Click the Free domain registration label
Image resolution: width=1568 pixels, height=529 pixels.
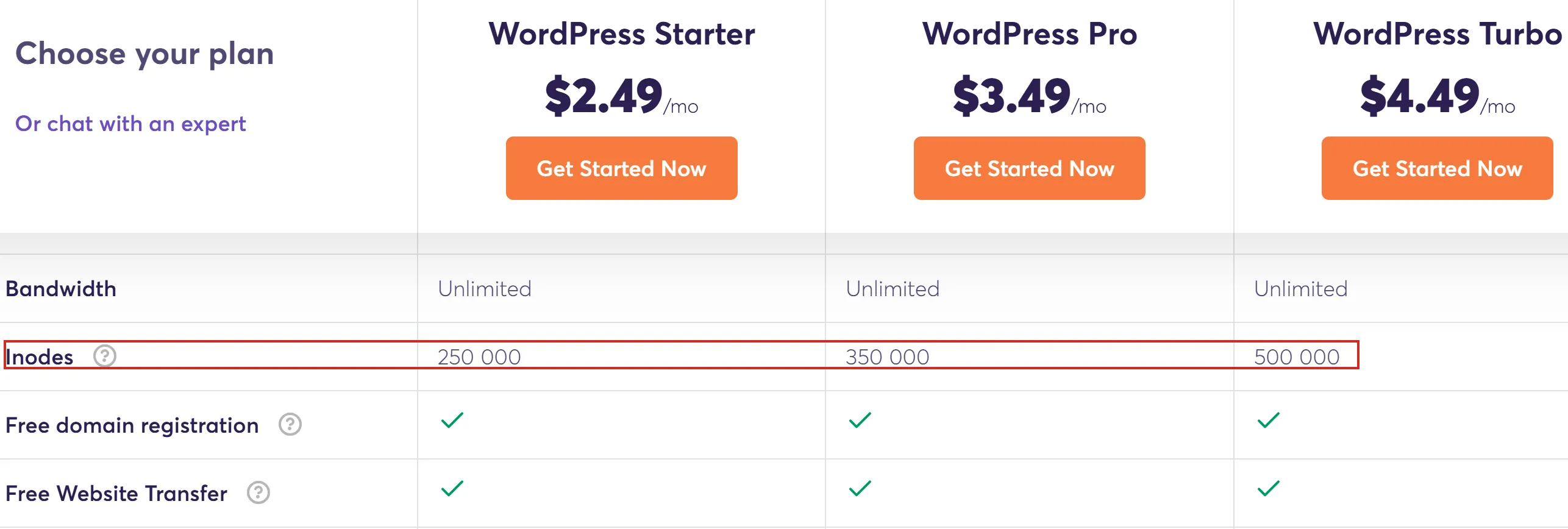click(x=132, y=425)
